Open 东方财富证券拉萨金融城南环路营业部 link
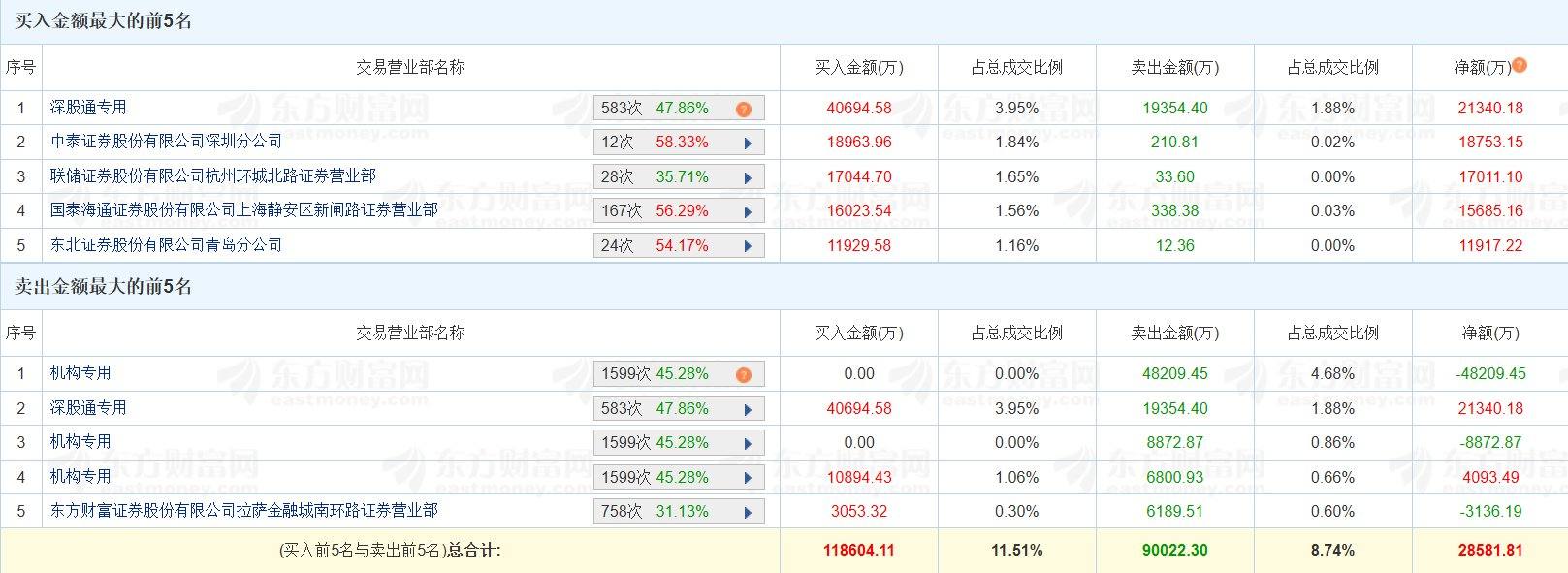 click(243, 511)
